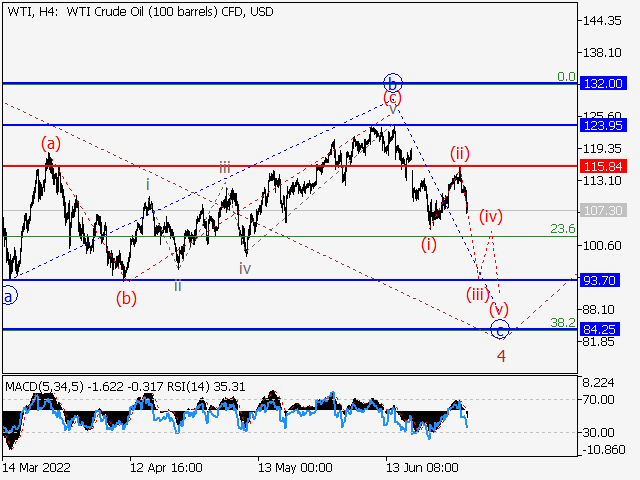Screen dimensions: 640x480
Task: Select the red (v) forecast wave label
Action: tap(499, 309)
